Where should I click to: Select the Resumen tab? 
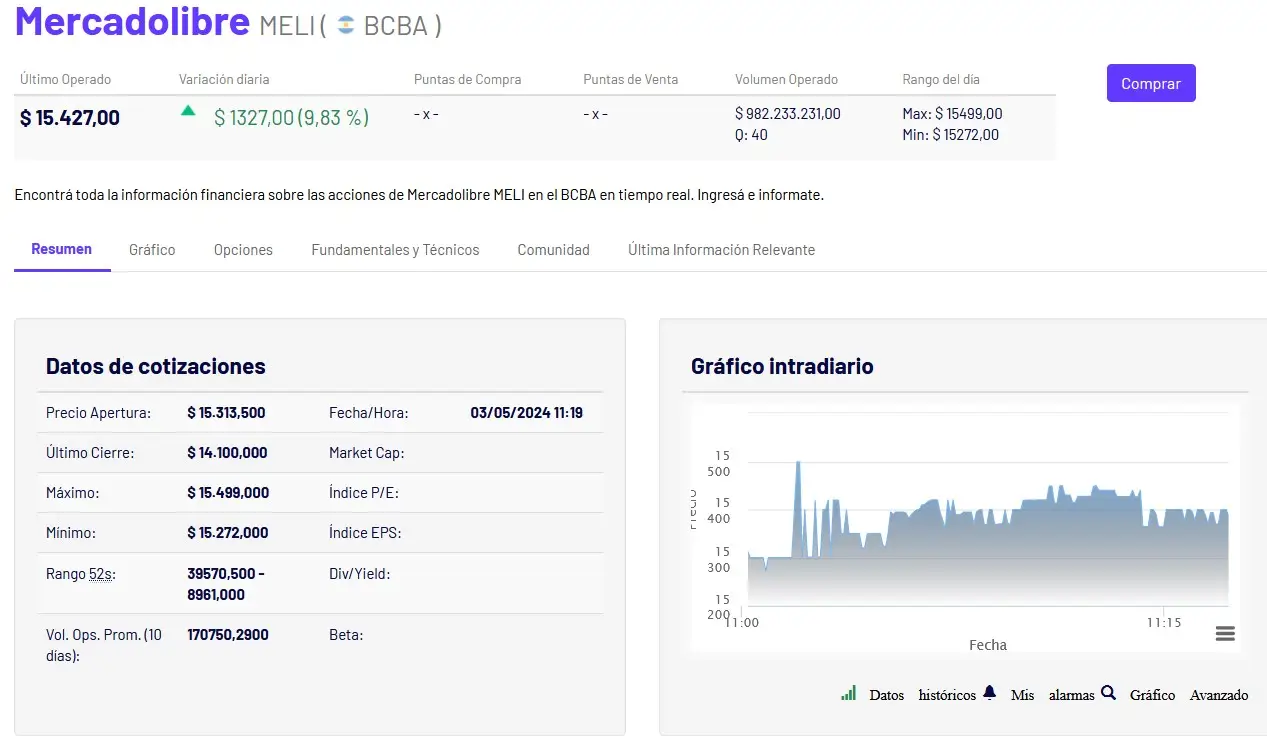click(62, 249)
